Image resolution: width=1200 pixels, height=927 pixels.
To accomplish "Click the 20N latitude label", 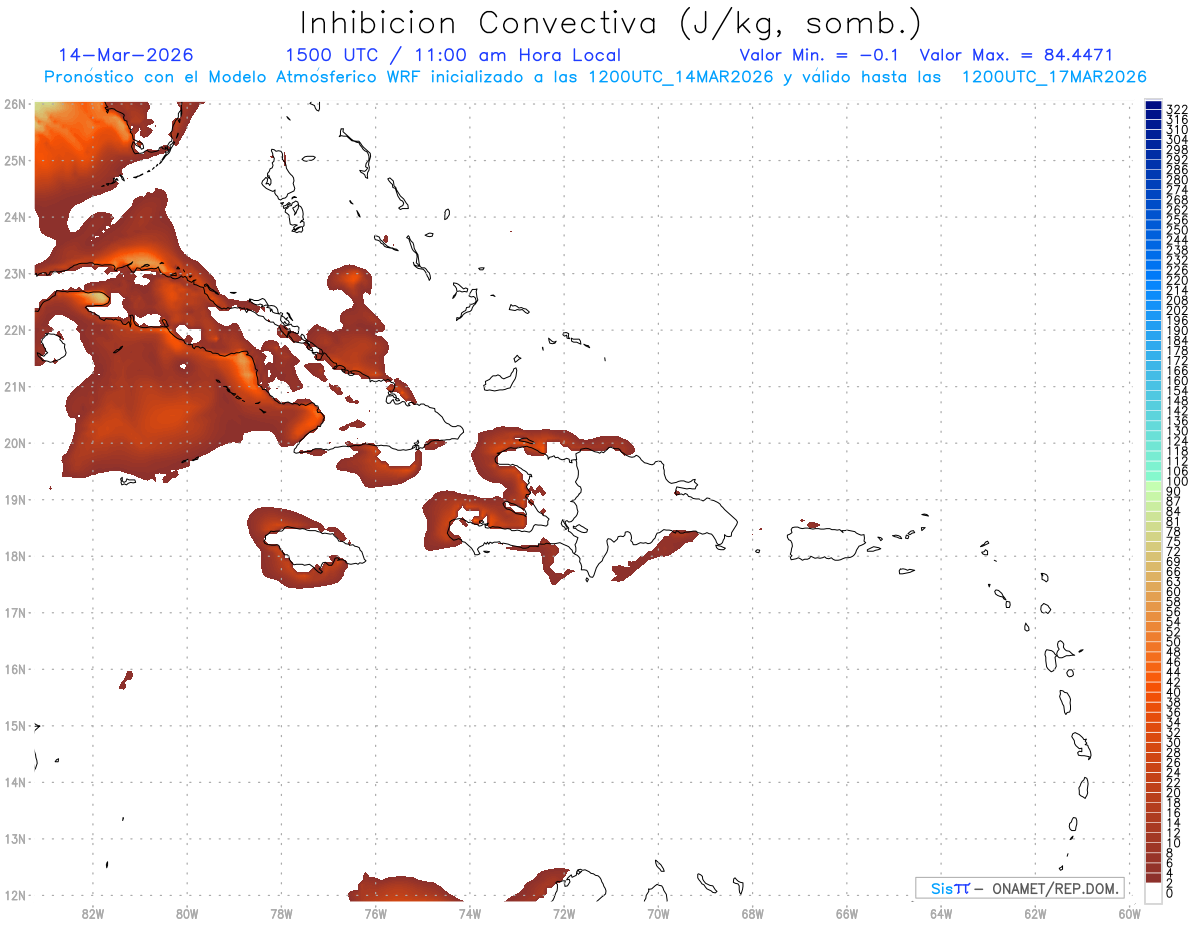I will 15,442.
